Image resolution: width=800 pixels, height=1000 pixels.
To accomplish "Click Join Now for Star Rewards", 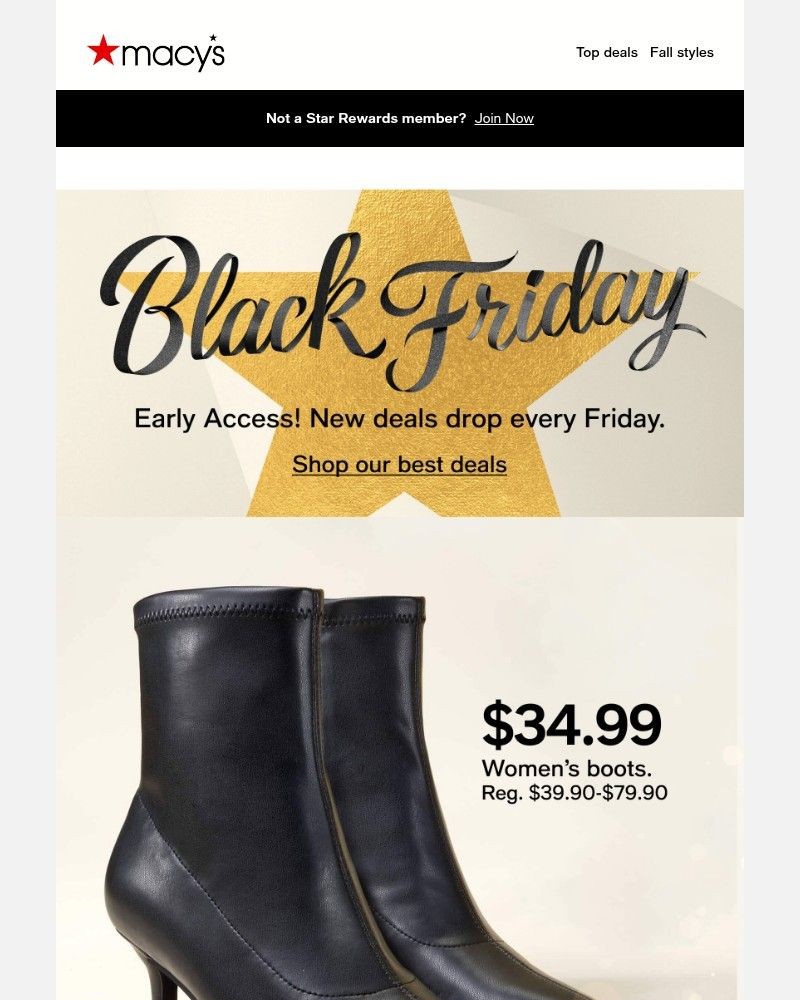I will click(504, 118).
